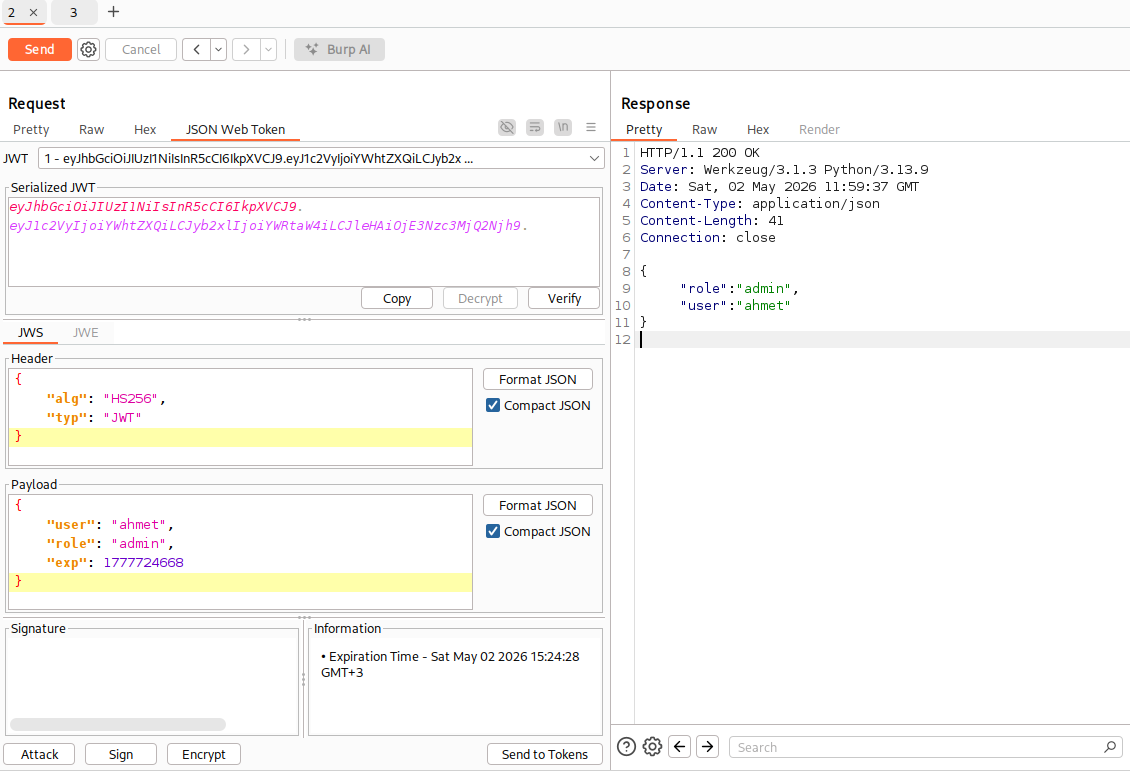Select the response Hex tab
The image size is (1130, 771).
(x=758, y=130)
